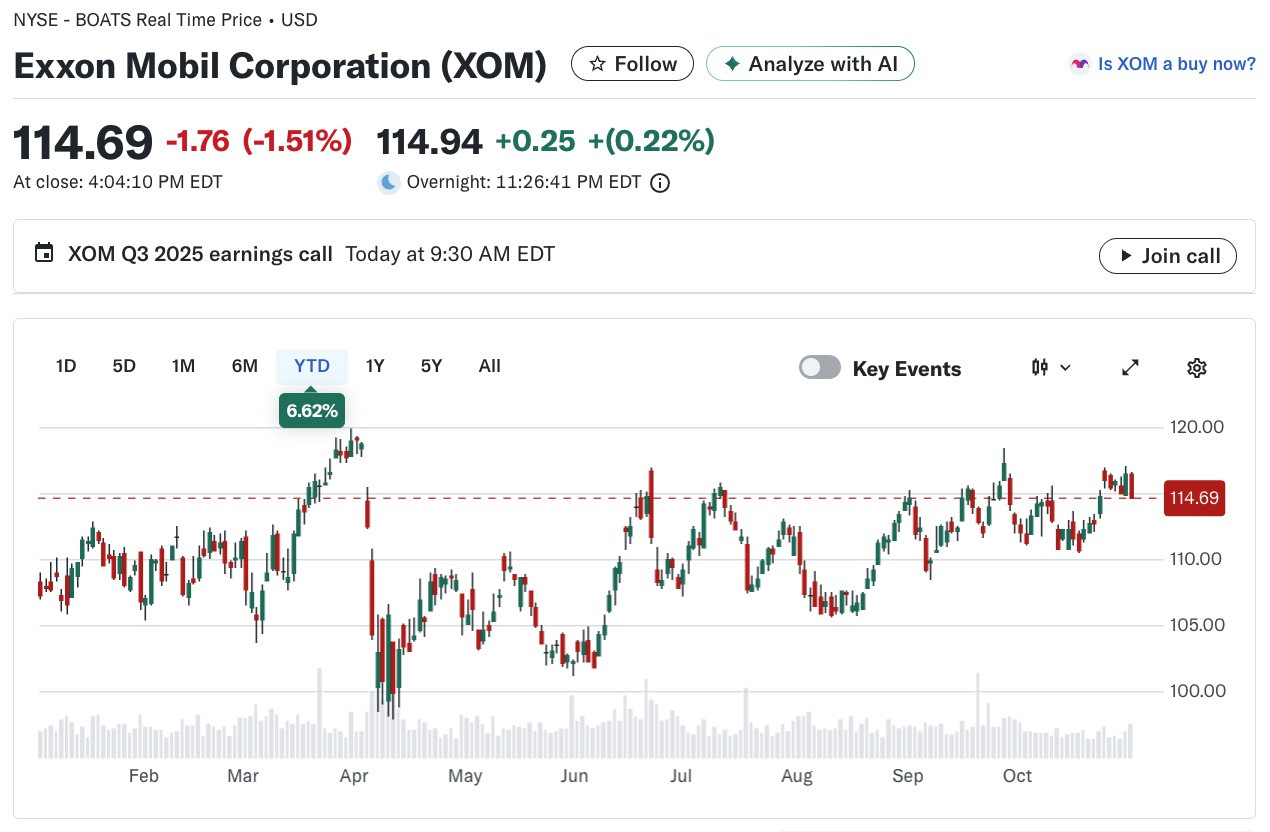The width and height of the screenshot is (1270, 832).
Task: Click the earnings call calendar icon
Action: 43,253
